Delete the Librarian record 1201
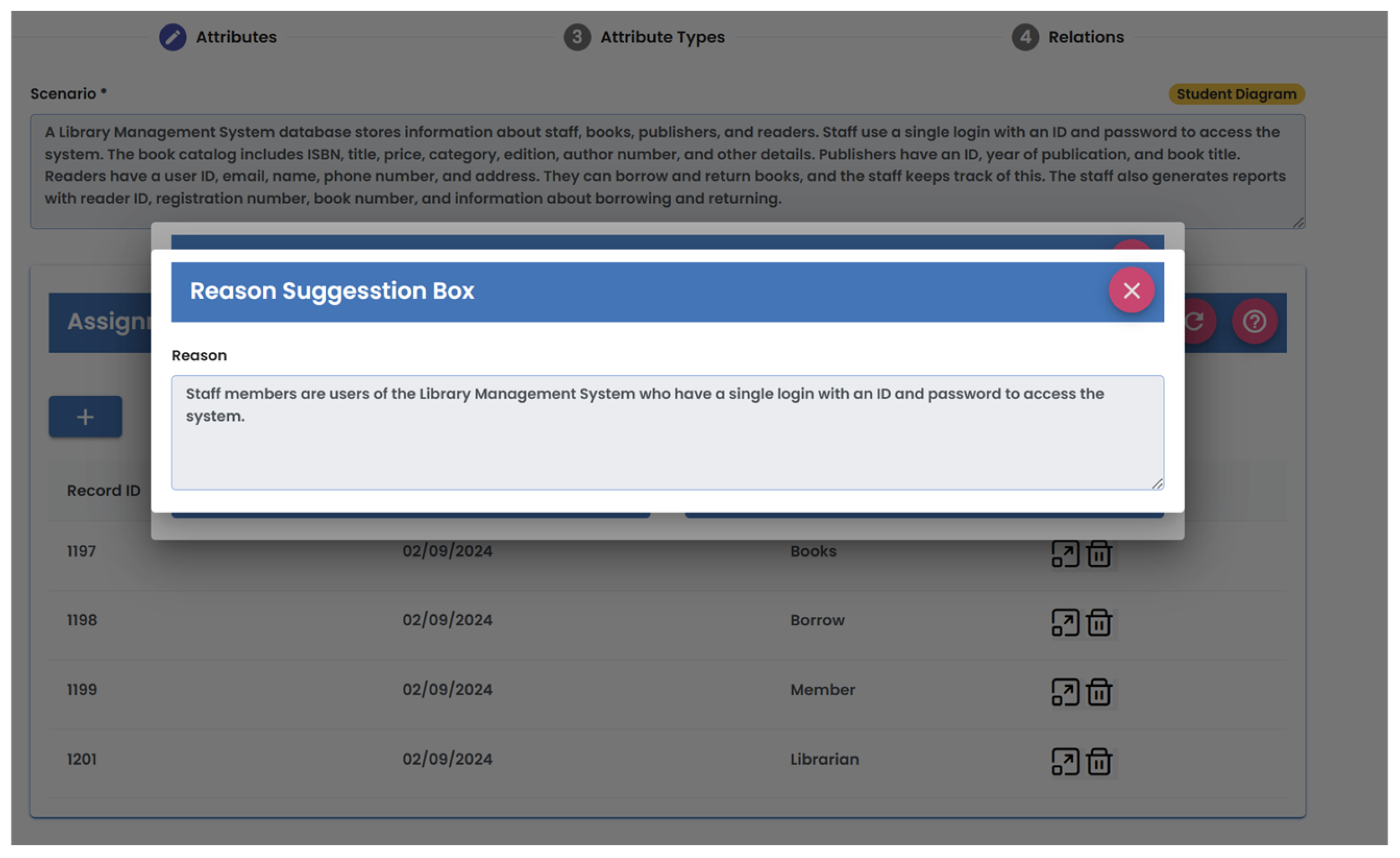This screenshot has height=858, width=1400. point(1098,762)
